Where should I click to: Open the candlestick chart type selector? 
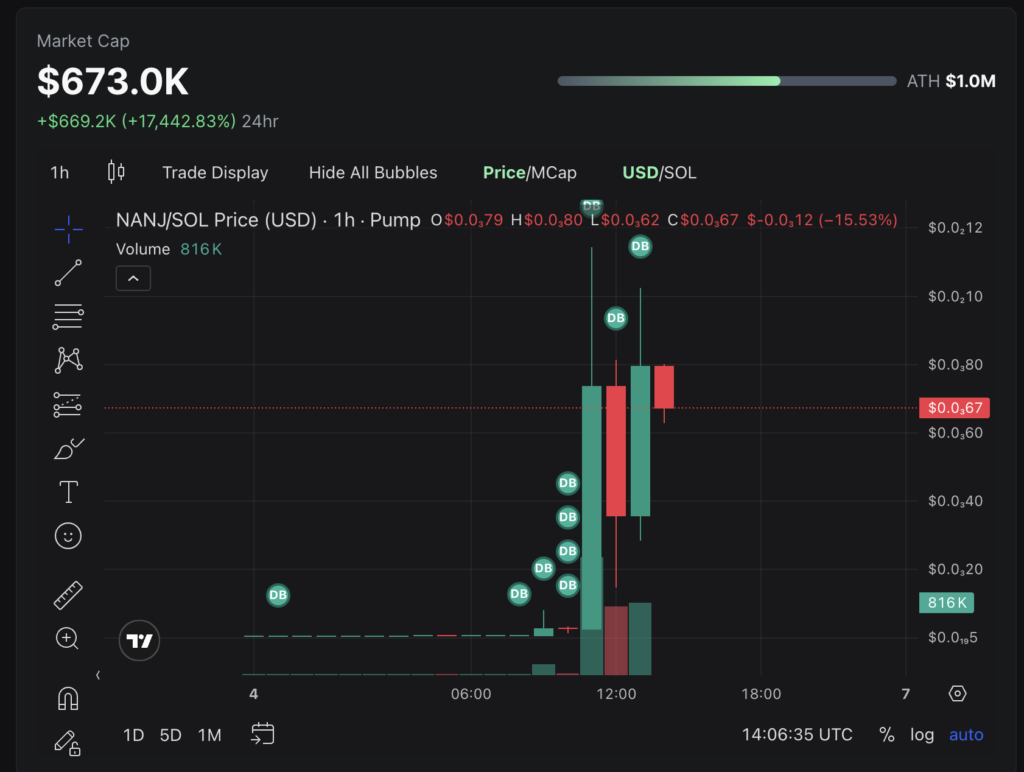pyautogui.click(x=115, y=172)
